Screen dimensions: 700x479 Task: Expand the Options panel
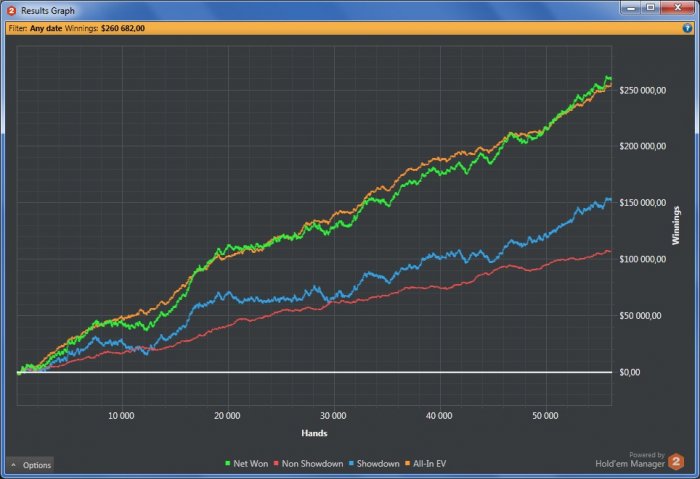(30, 465)
